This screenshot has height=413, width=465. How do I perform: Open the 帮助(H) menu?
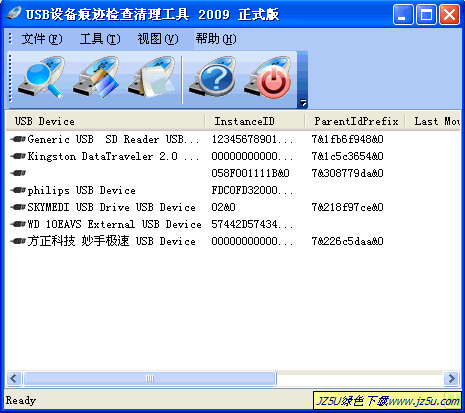tap(216, 39)
